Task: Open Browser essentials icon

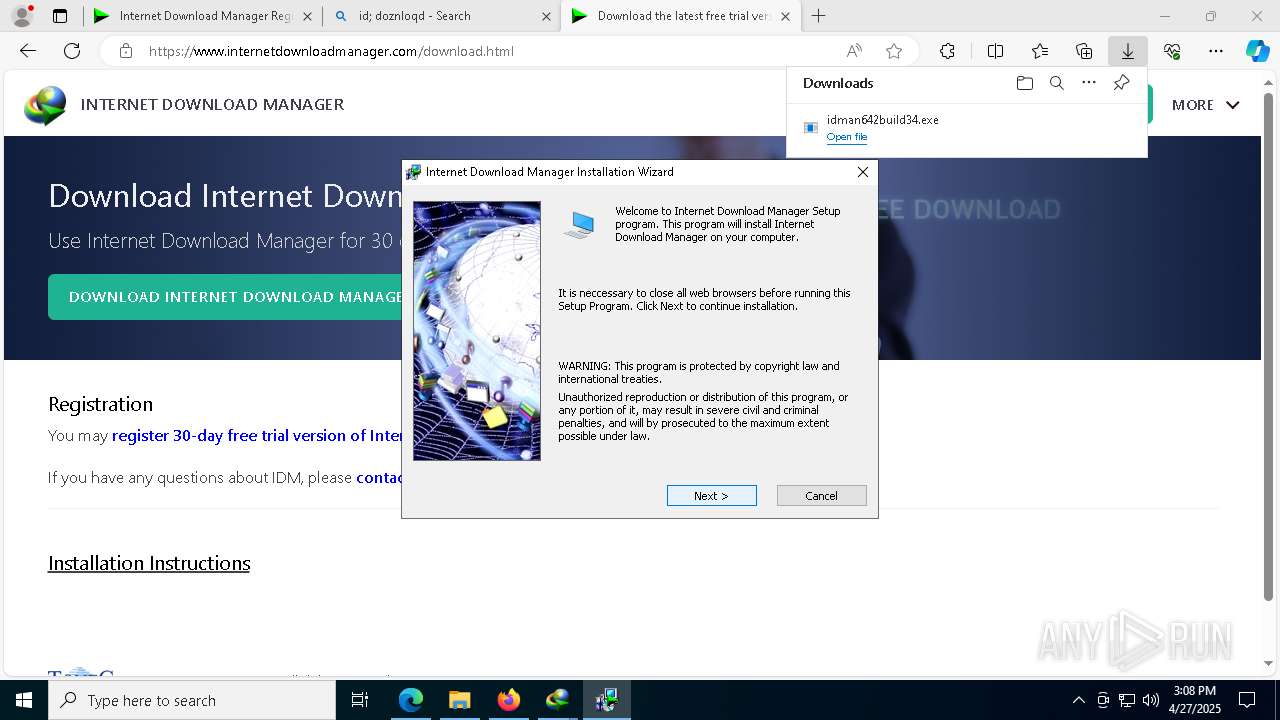Action: [x=1172, y=51]
